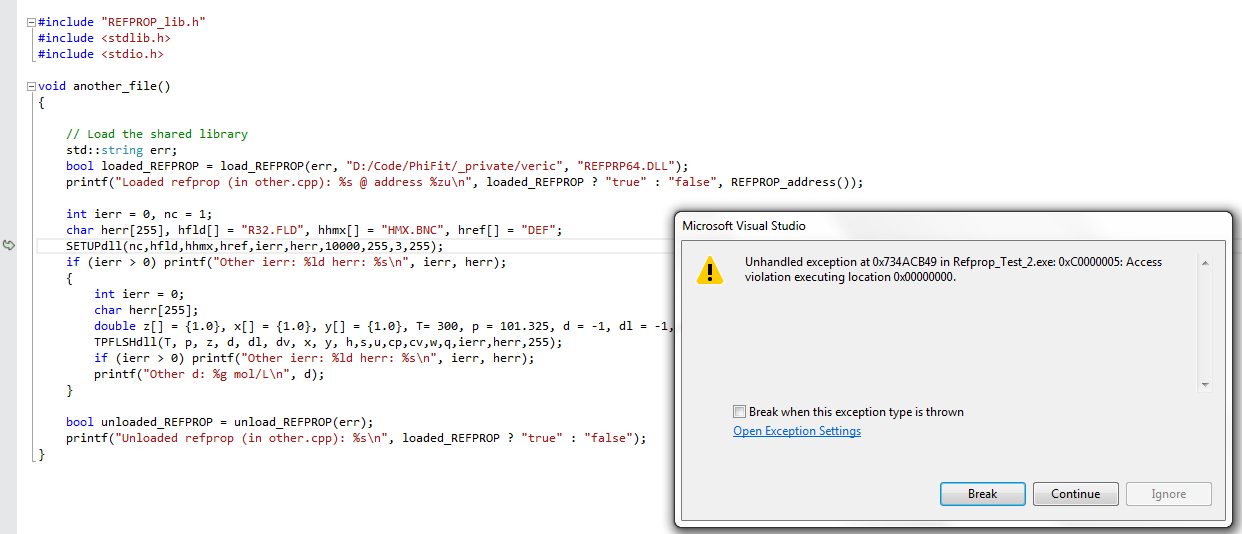Image resolution: width=1242 pixels, height=534 pixels.
Task: Click the 'int ierr = 0, nc = 1;' line
Action: pos(140,214)
